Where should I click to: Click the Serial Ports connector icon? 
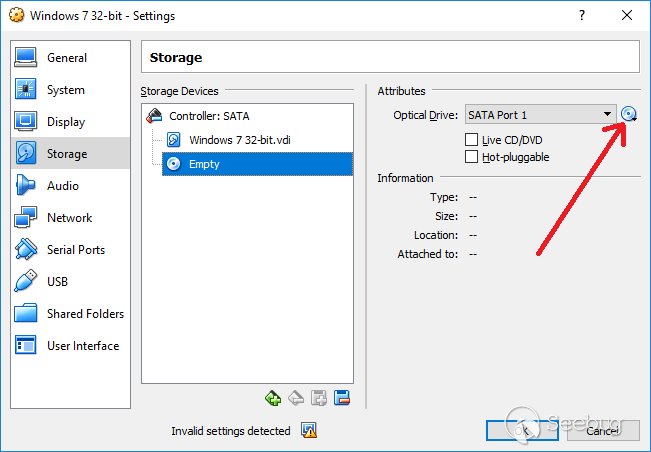pyautogui.click(x=26, y=249)
